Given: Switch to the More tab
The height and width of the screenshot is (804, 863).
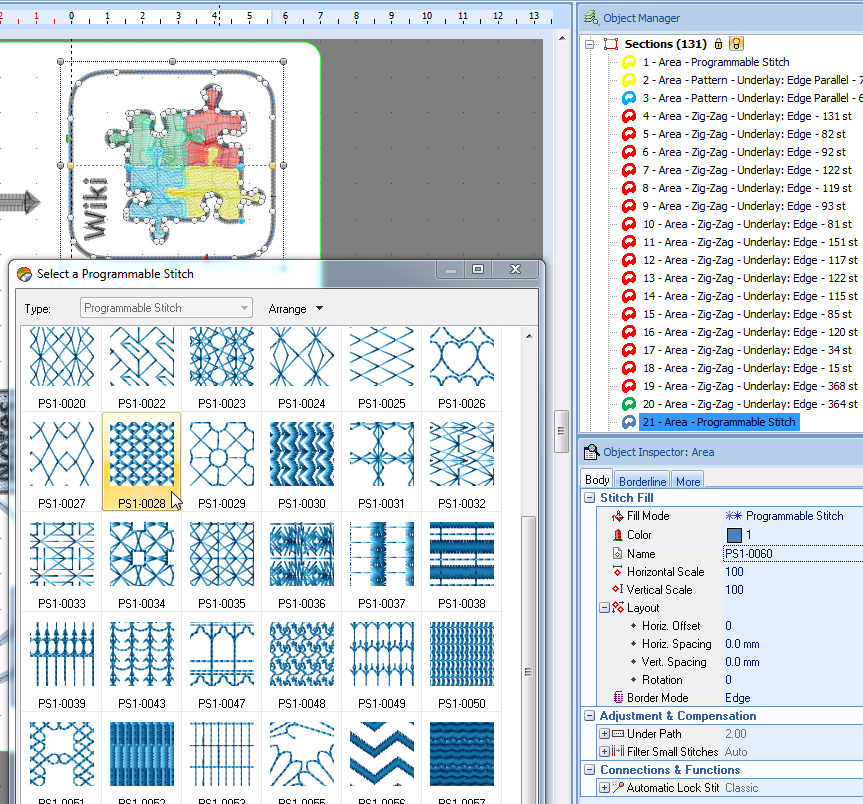Looking at the screenshot, I should pos(688,481).
